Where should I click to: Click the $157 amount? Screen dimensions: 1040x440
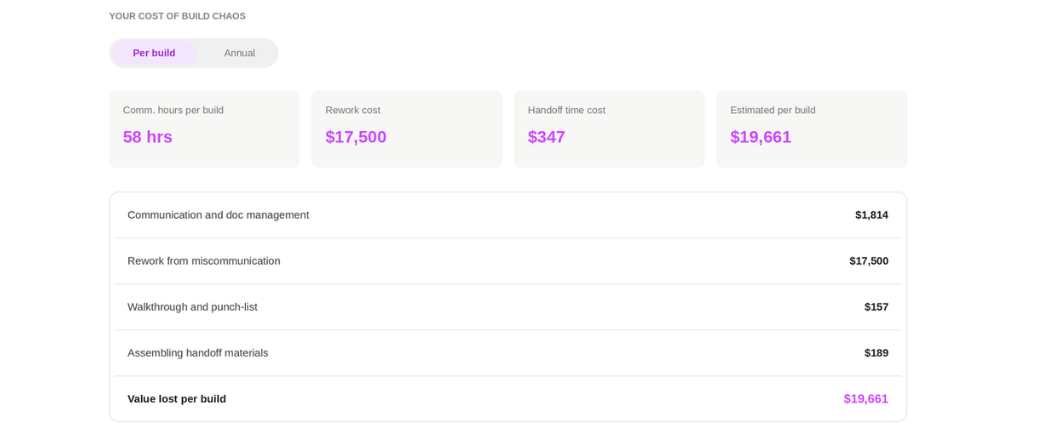(876, 307)
